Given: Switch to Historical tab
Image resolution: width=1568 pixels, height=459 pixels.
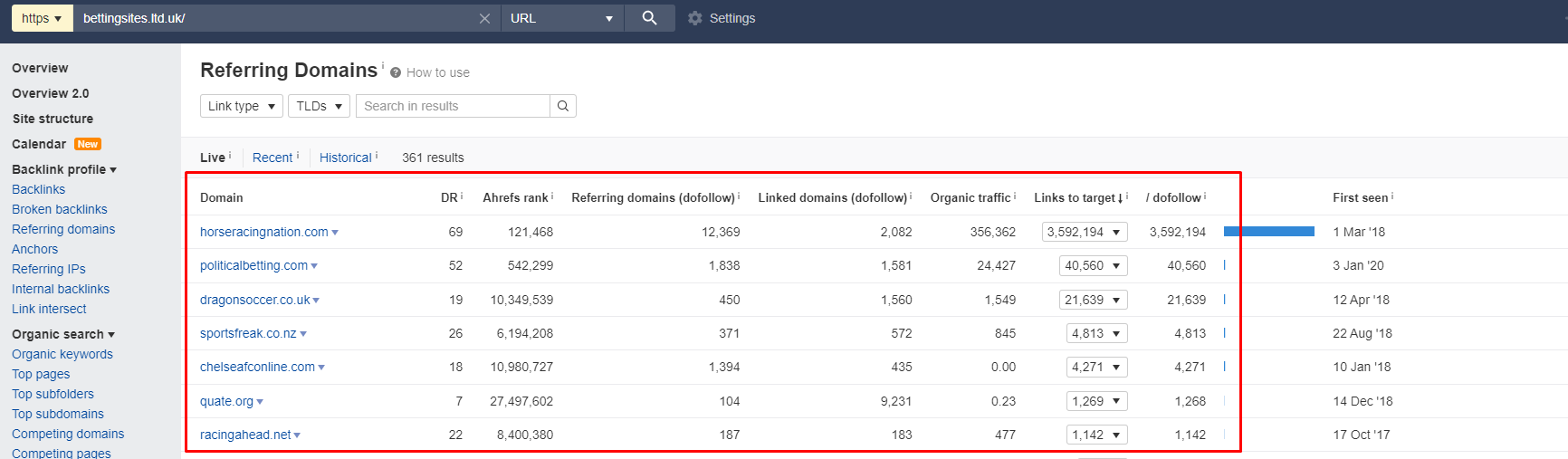Looking at the screenshot, I should 346,158.
